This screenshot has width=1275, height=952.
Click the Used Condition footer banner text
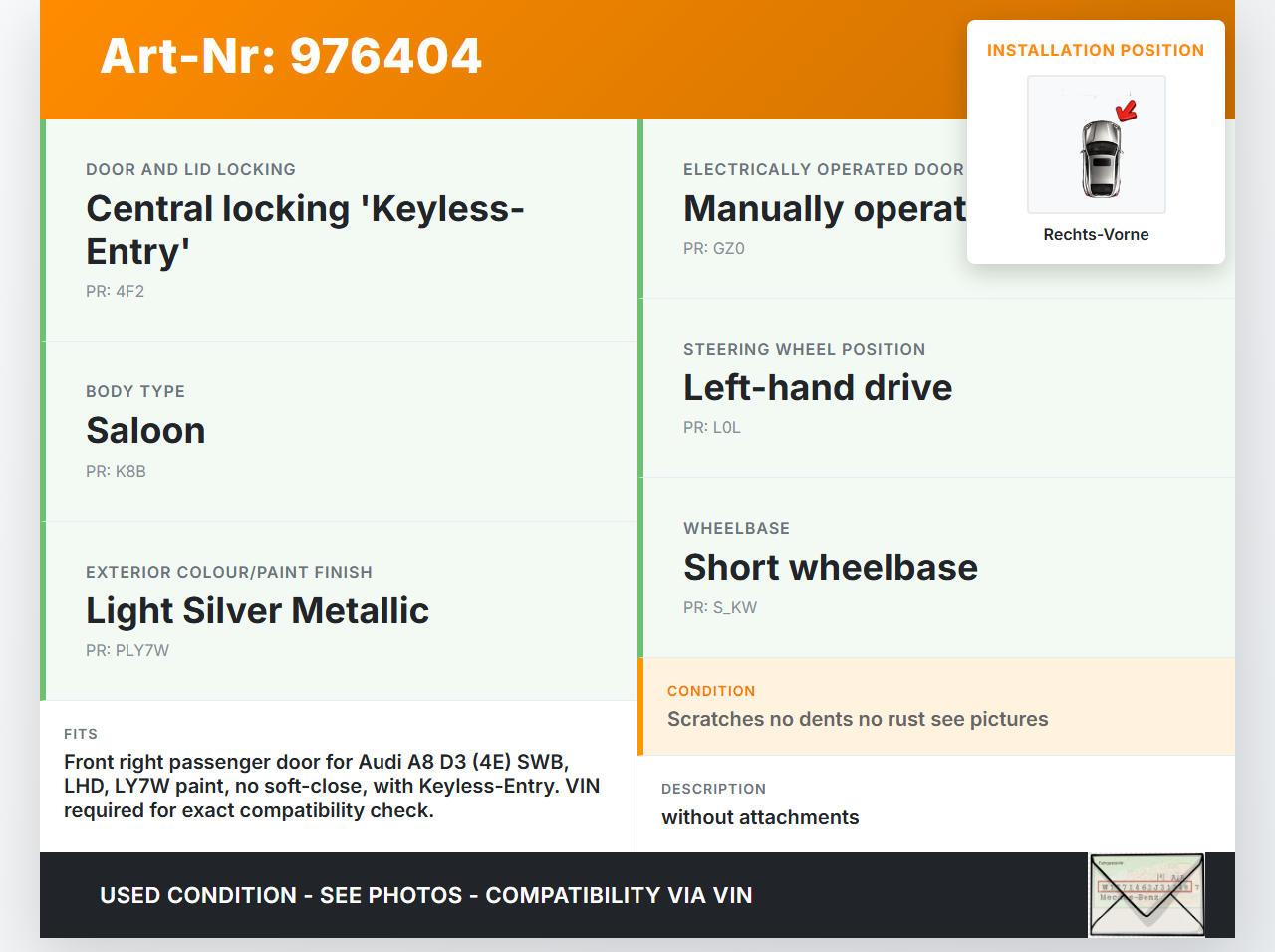(425, 895)
